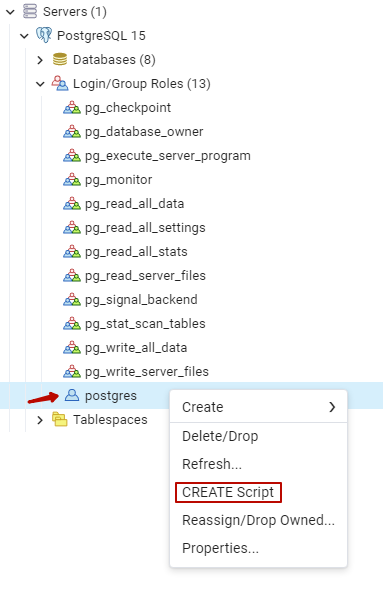Click the PostgreSQL 15 elephant icon

[x=44, y=35]
